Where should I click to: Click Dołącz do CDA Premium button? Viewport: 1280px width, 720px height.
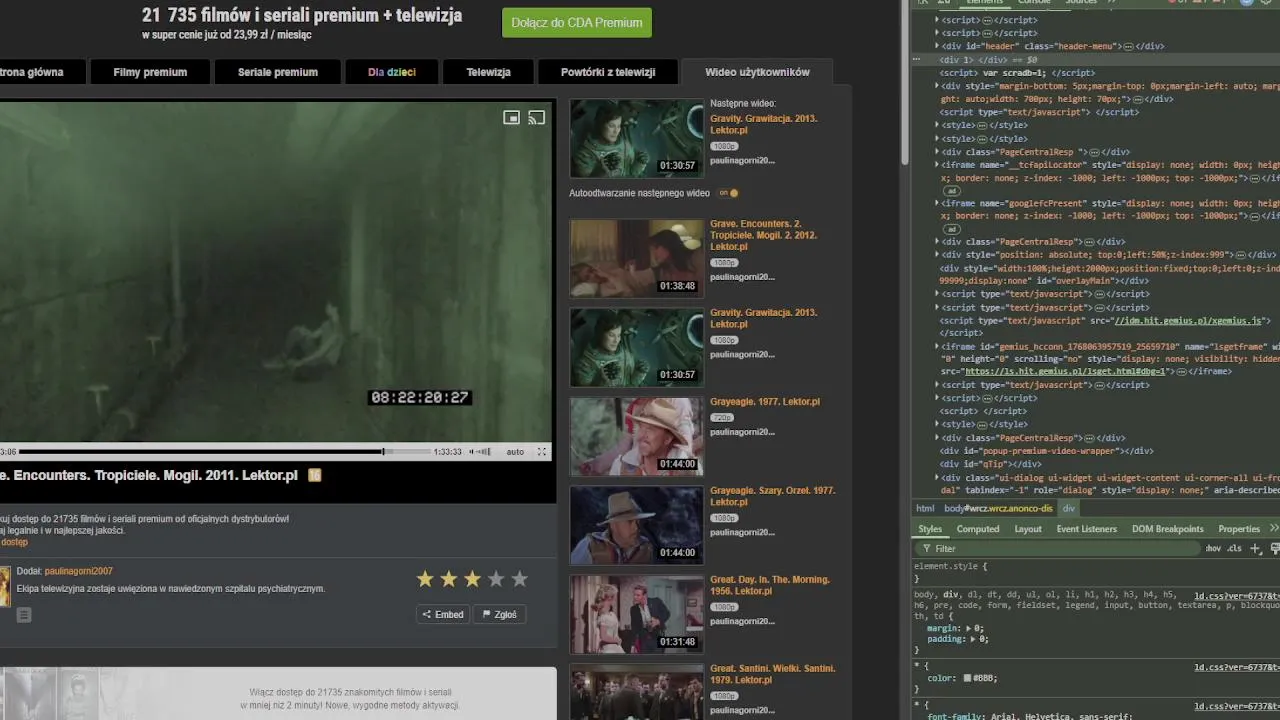pos(577,22)
